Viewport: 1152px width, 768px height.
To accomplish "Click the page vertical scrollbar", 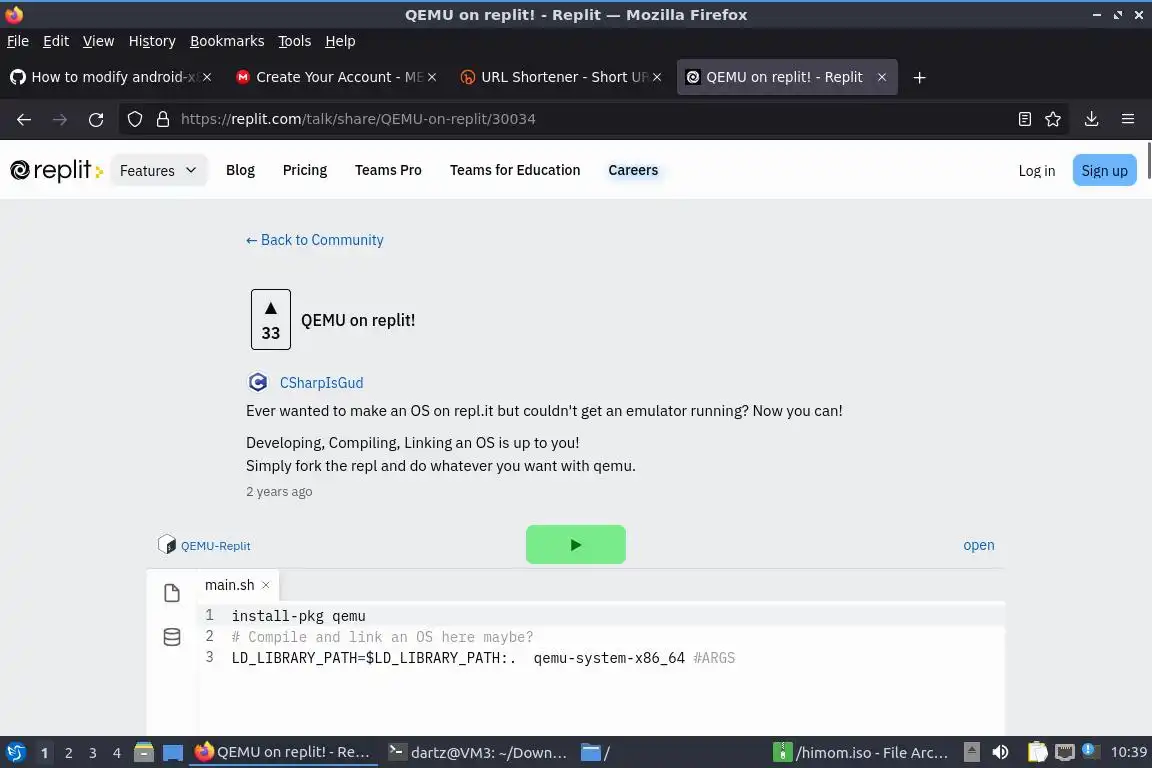I will click(1148, 162).
